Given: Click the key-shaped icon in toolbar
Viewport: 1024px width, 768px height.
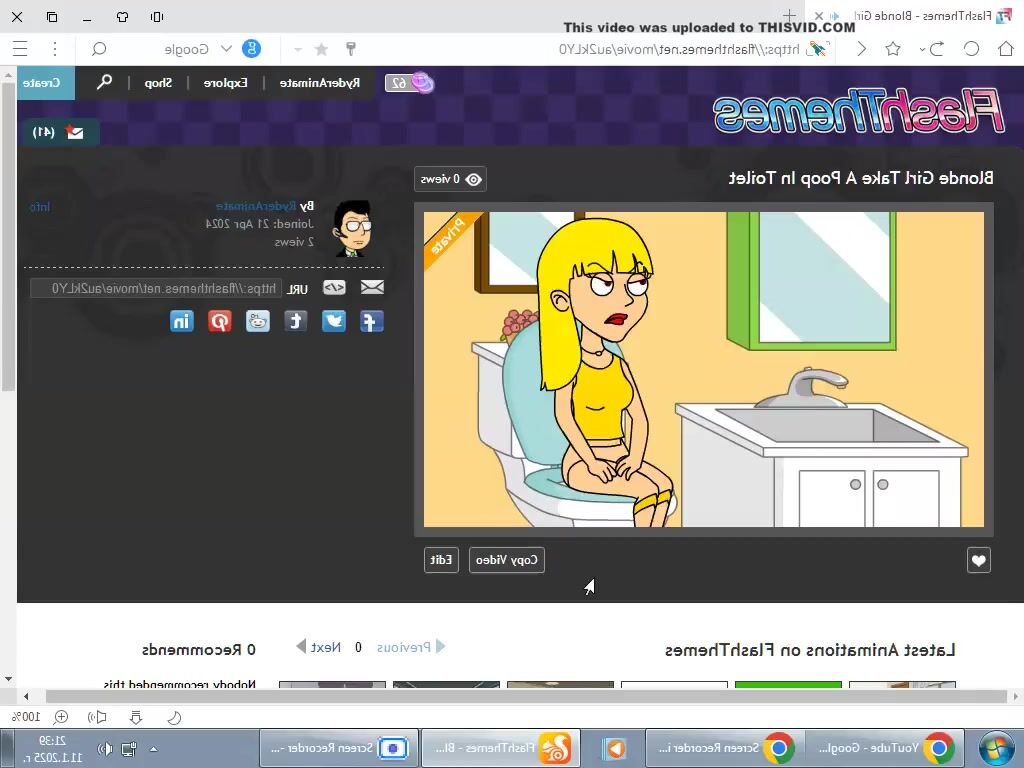Looking at the screenshot, I should (x=351, y=48).
